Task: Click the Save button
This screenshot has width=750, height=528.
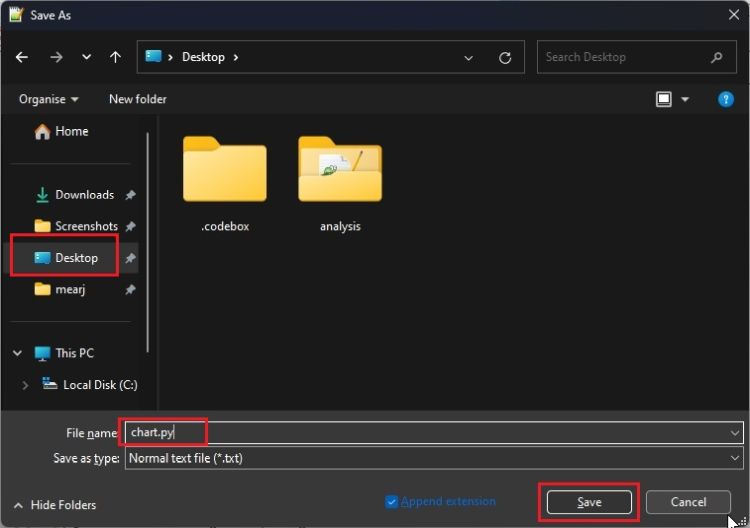Action: tap(589, 502)
